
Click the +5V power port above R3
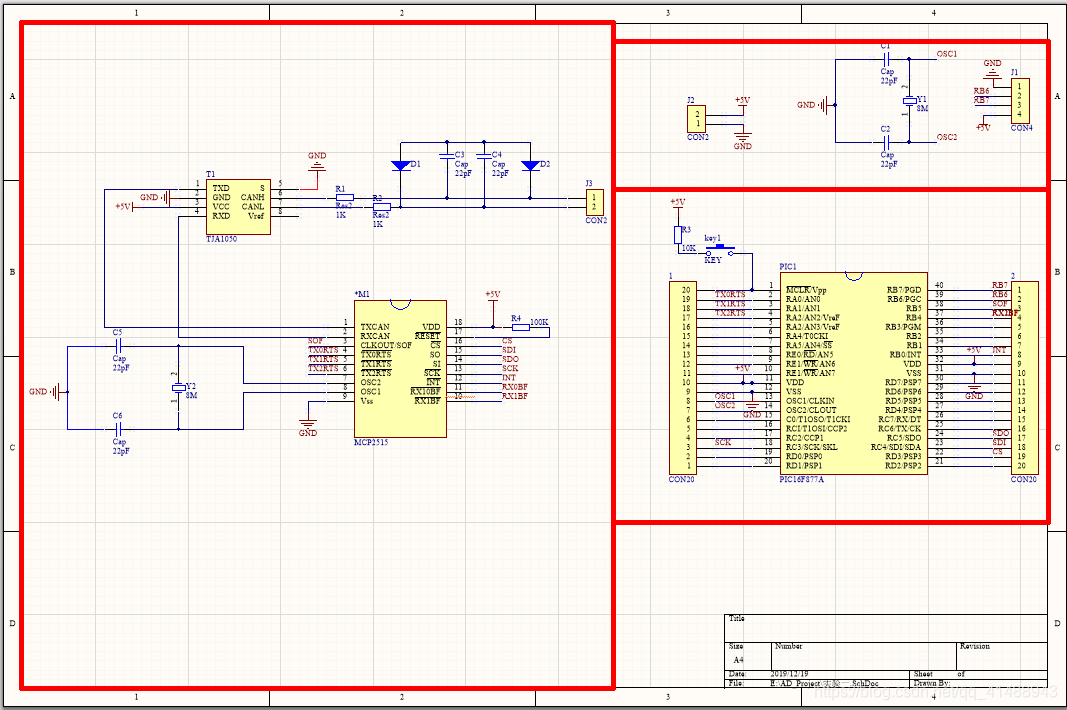coord(678,204)
